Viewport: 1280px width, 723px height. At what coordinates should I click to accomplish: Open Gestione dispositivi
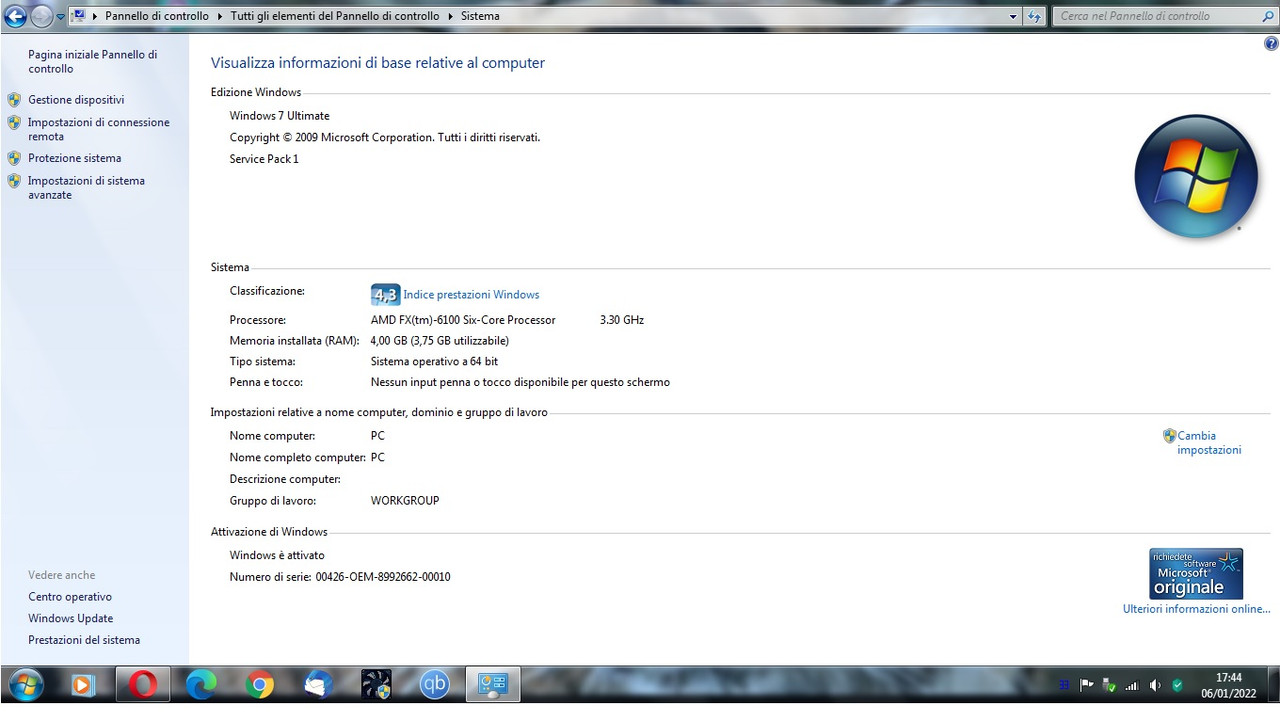click(x=76, y=100)
